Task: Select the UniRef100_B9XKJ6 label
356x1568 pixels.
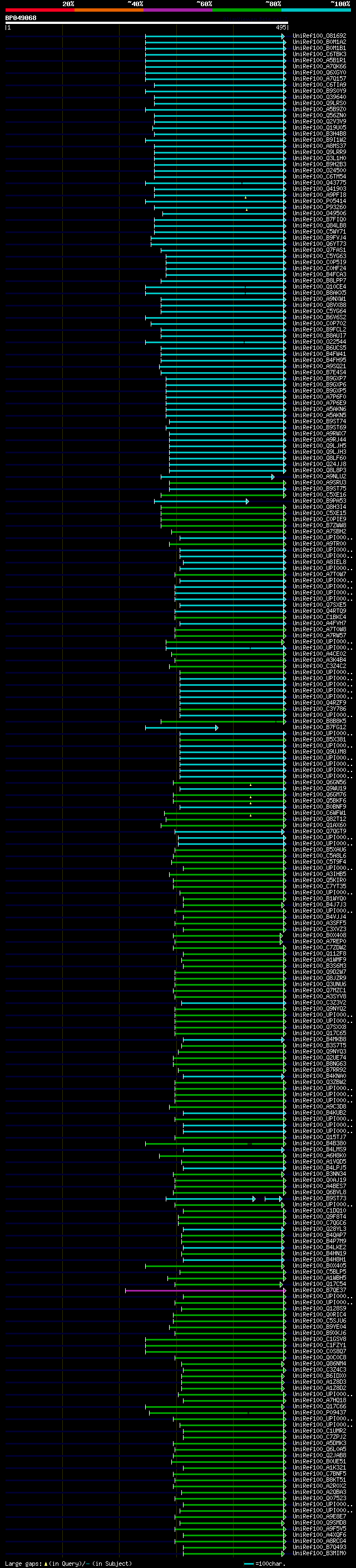Action: tap(319, 1333)
